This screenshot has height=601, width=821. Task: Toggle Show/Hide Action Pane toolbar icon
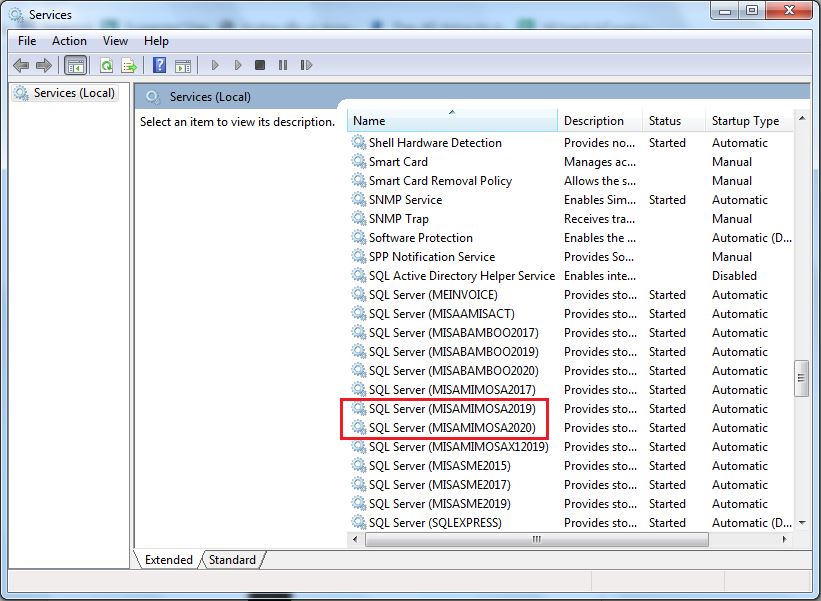click(183, 65)
